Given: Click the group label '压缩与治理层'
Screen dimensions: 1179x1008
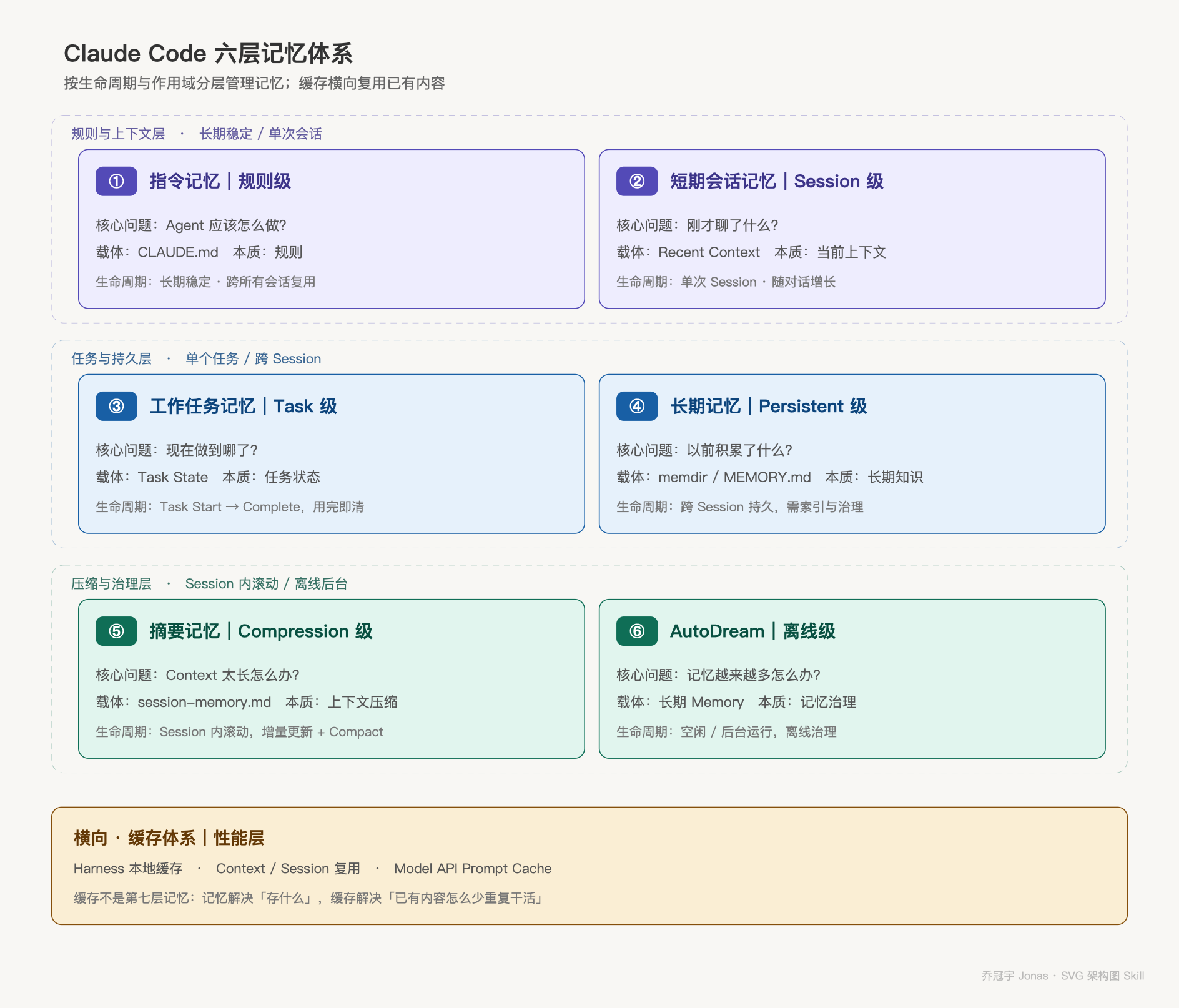Looking at the screenshot, I should [x=111, y=583].
